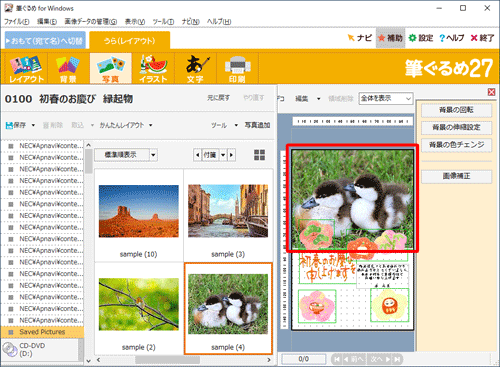Open the レイアウト (Layout) toolbar icon

26,68
